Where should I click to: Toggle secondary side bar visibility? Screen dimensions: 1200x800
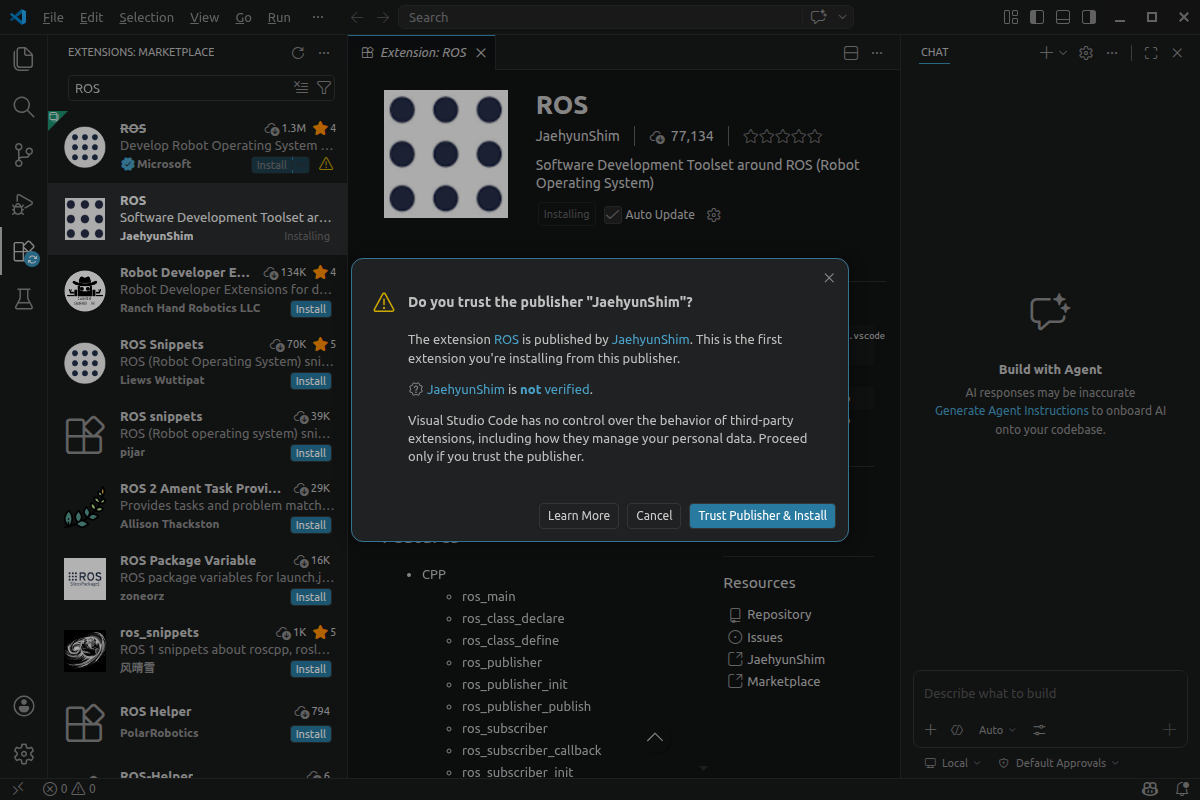(x=1089, y=17)
